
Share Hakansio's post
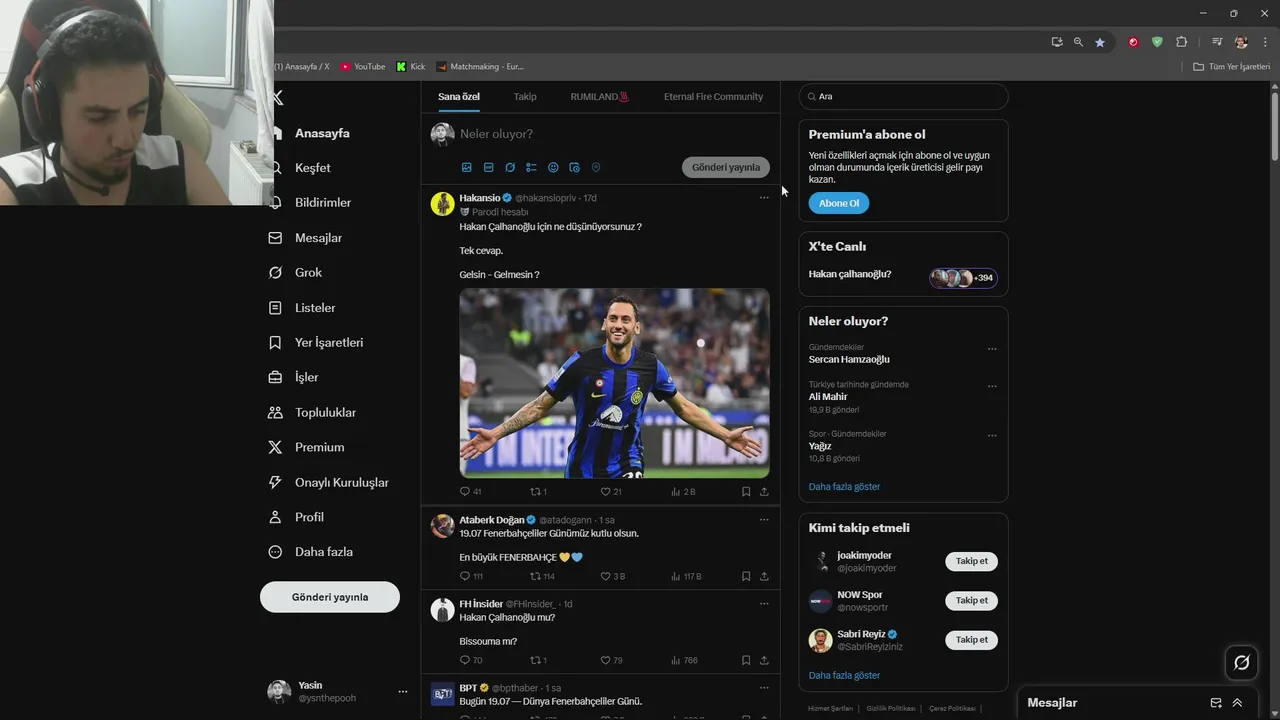pos(764,492)
